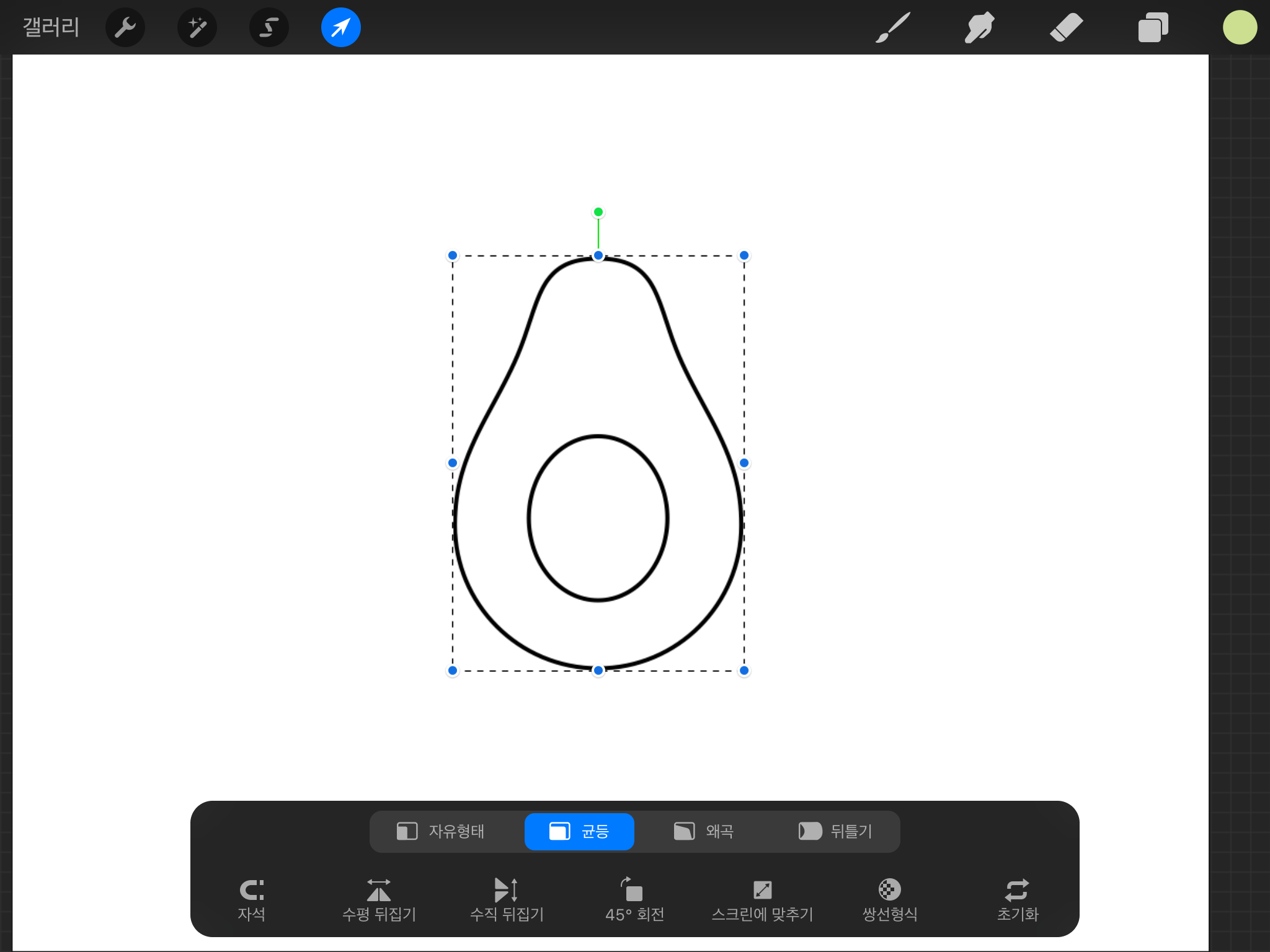Flip selection with 수직 뒤집기
This screenshot has width=1270, height=952.
507,899
